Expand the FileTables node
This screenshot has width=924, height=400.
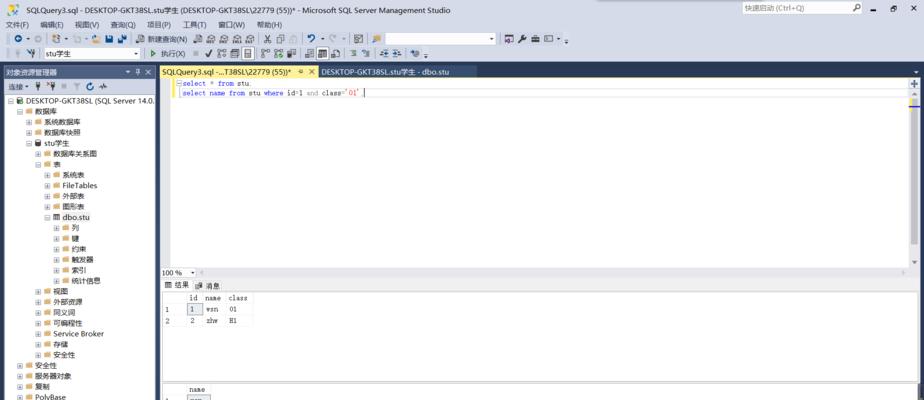48,186
